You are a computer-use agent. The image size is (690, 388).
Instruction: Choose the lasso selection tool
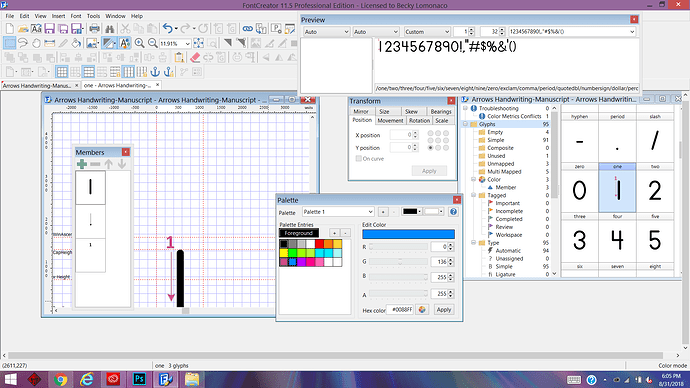pyautogui.click(x=23, y=43)
